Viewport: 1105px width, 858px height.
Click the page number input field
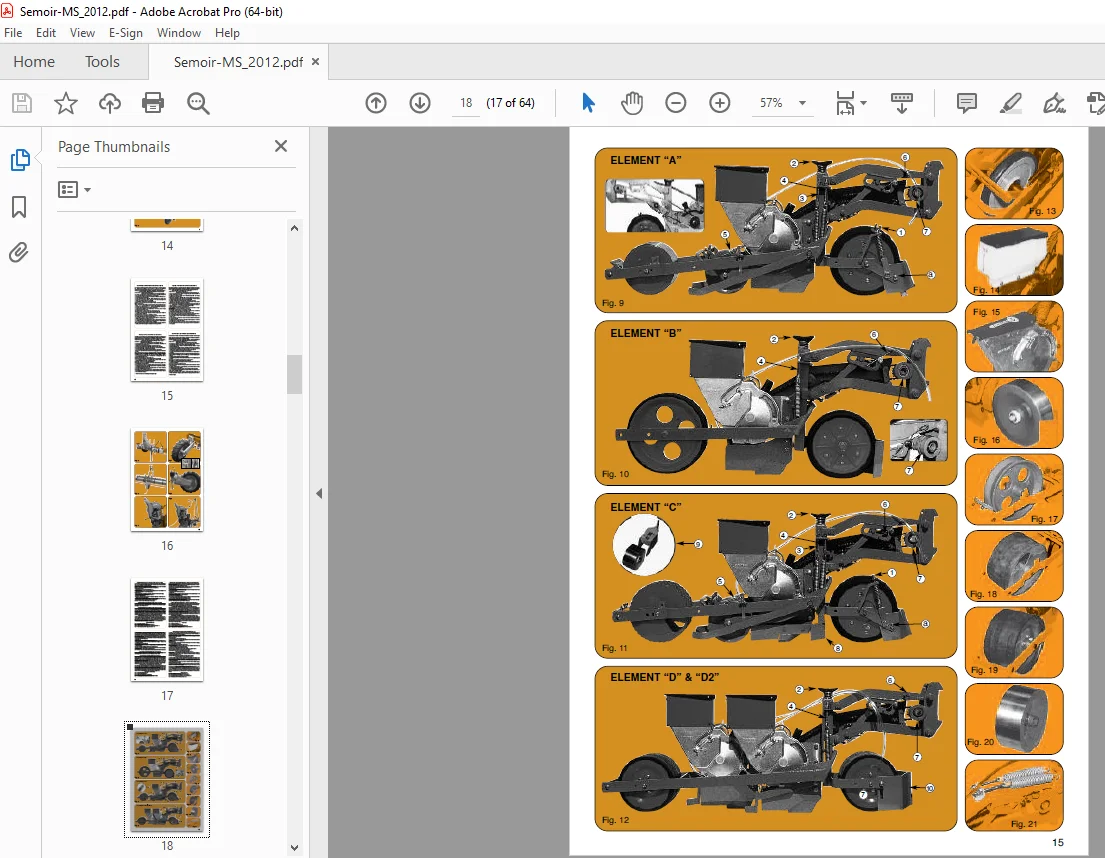click(x=466, y=104)
